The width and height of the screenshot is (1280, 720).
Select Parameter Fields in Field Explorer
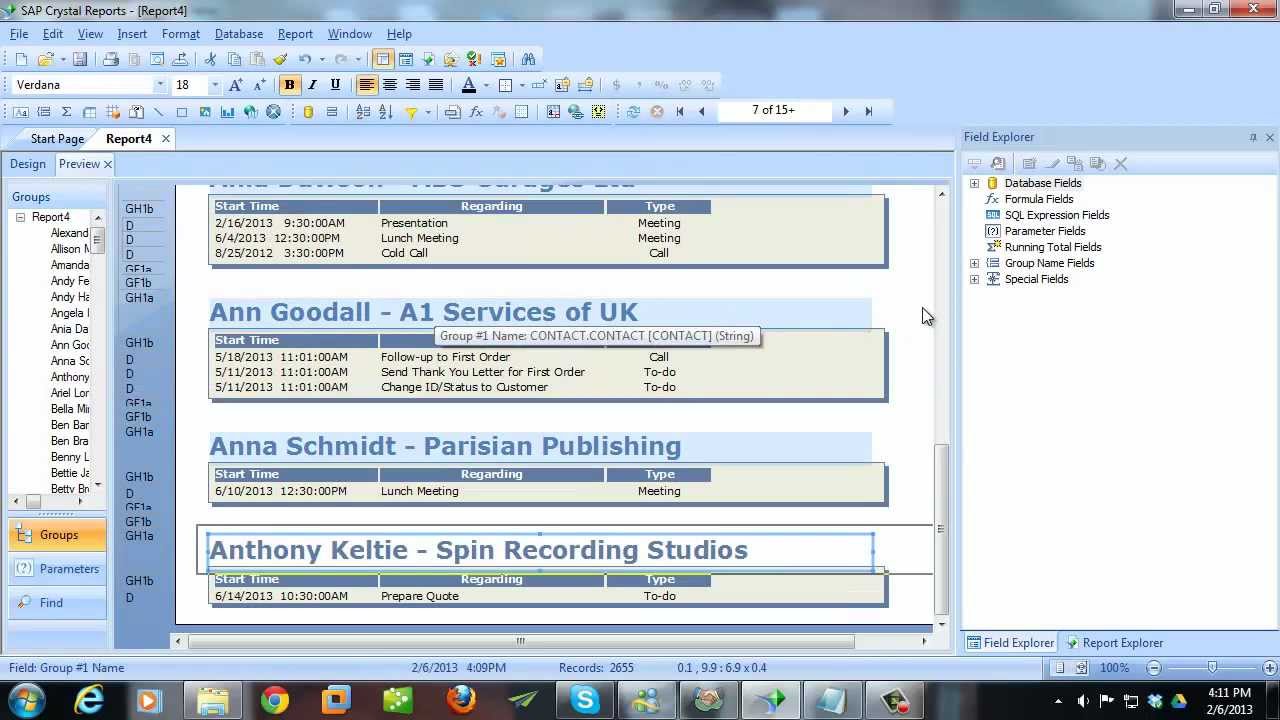1045,231
